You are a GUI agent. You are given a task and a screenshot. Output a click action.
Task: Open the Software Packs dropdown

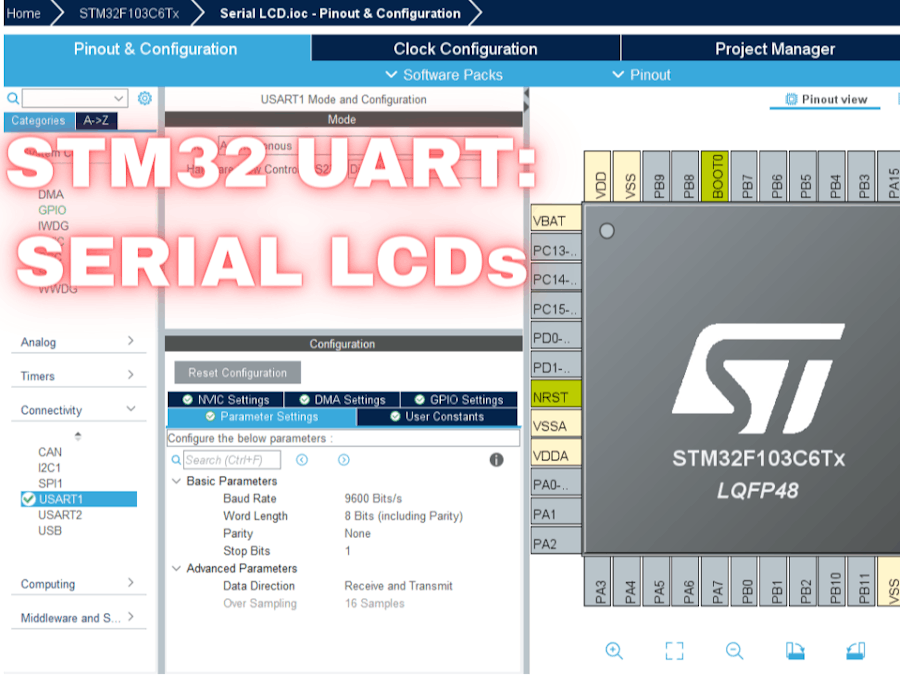[444, 75]
